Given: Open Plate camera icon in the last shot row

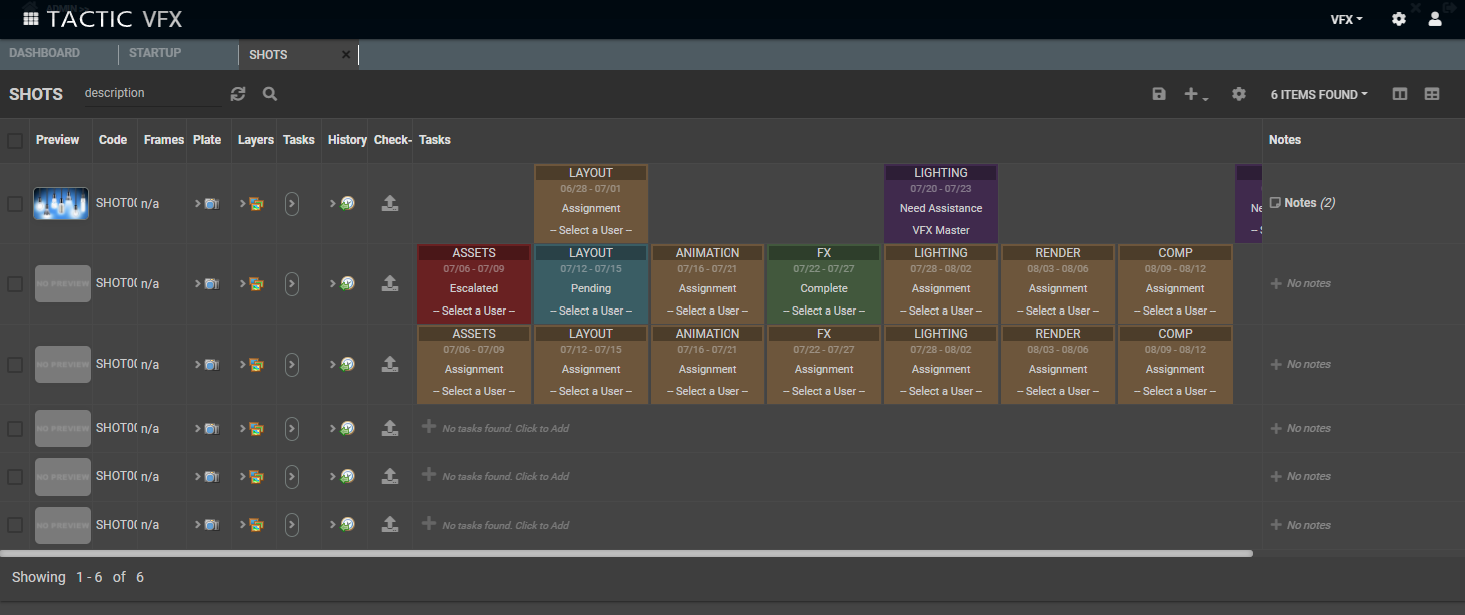Looking at the screenshot, I should pyautogui.click(x=211, y=525).
